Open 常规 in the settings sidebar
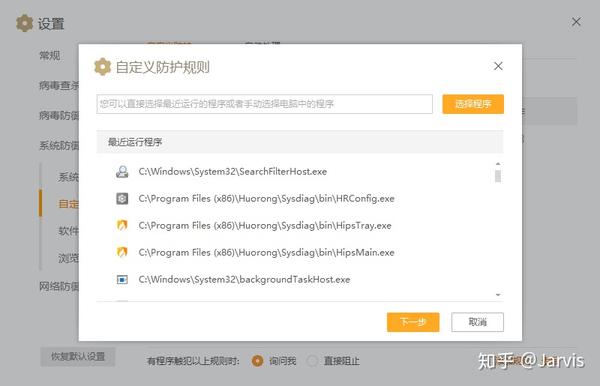Image resolution: width=600 pixels, height=386 pixels. click(x=50, y=55)
